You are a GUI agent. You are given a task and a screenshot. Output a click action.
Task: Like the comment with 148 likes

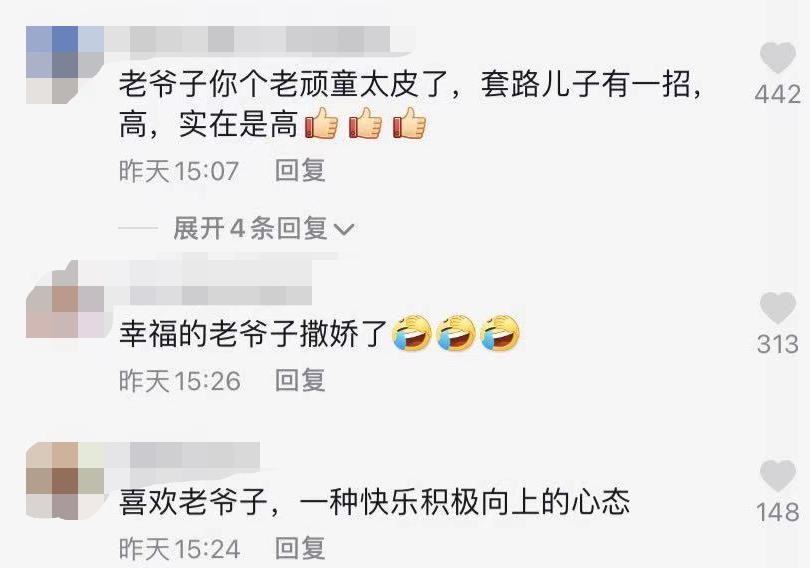(x=777, y=476)
